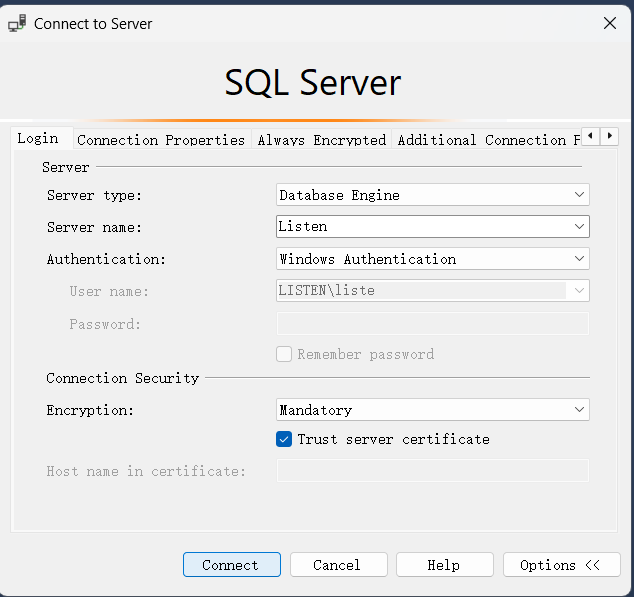Click the Password input field

tap(433, 323)
